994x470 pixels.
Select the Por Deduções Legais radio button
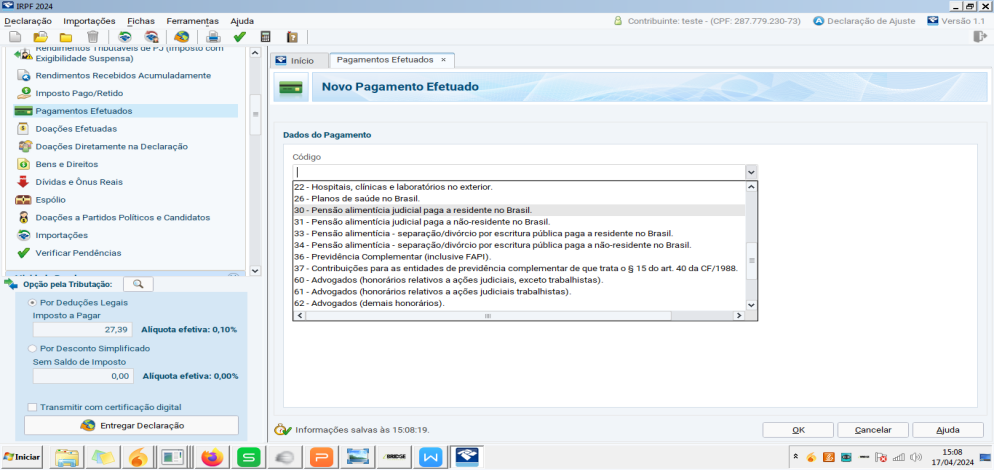32,301
